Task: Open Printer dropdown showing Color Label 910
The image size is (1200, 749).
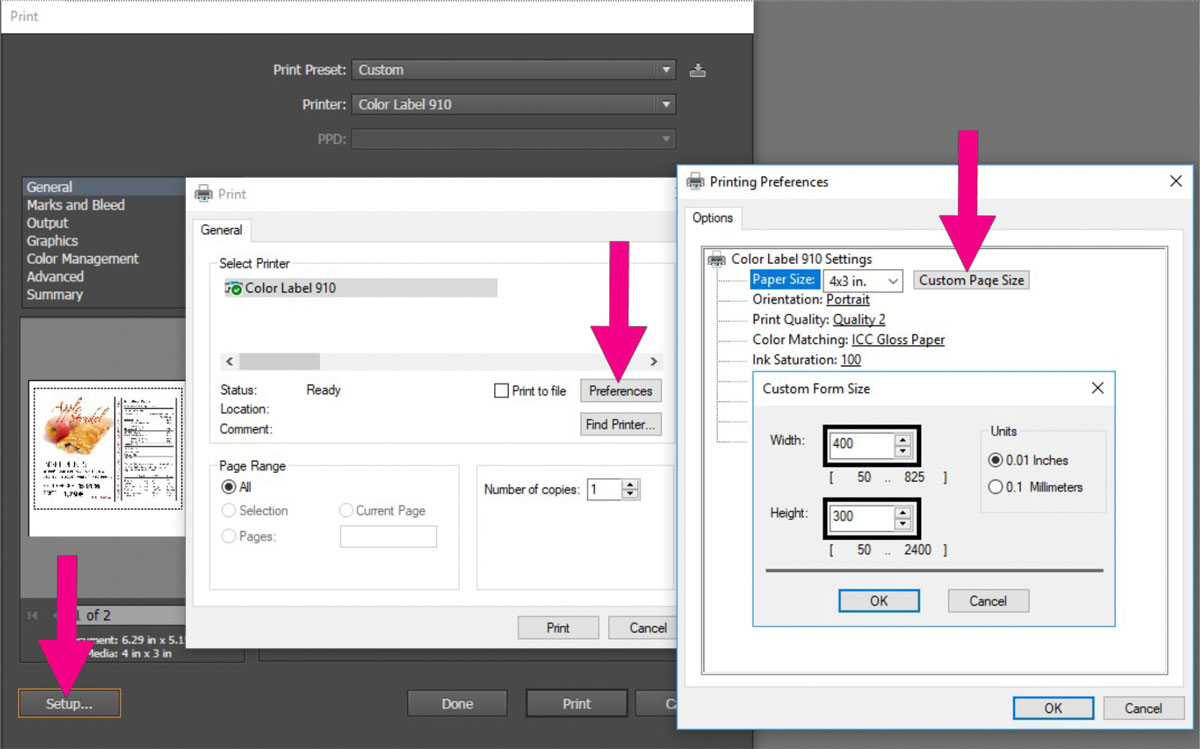Action: (514, 104)
